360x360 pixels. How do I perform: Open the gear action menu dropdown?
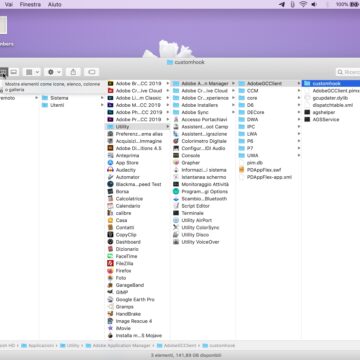coord(54,72)
